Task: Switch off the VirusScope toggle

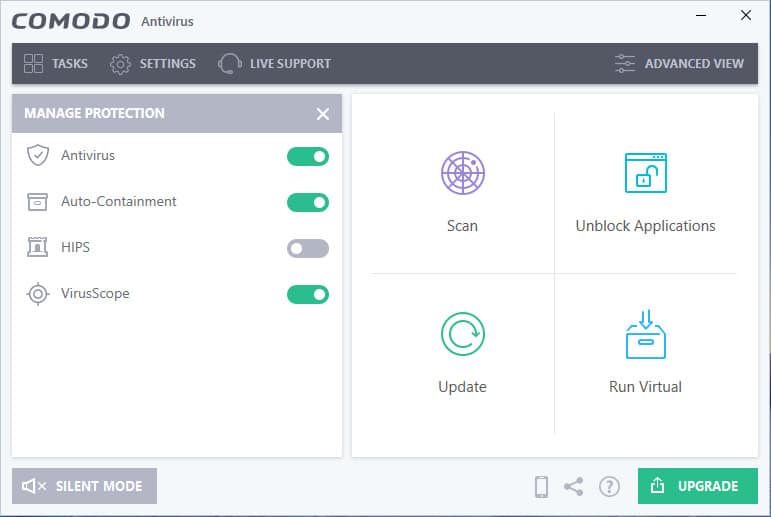Action: [308, 295]
